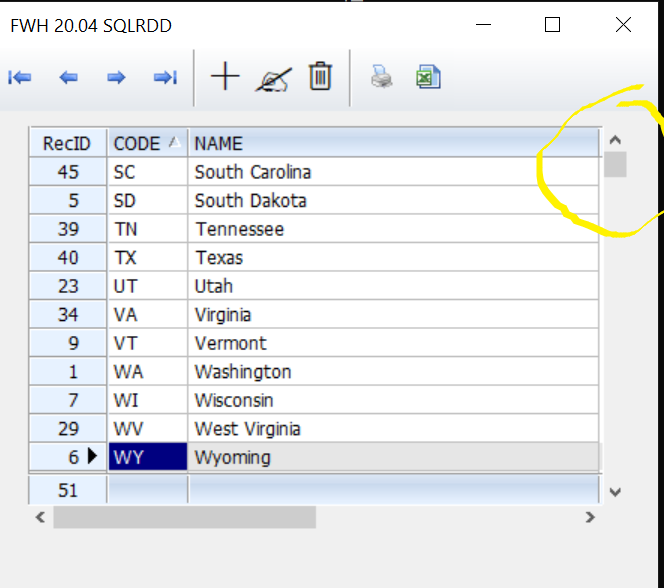This screenshot has width=664, height=588.
Task: Click the highlighted WY code cell
Action: click(147, 457)
